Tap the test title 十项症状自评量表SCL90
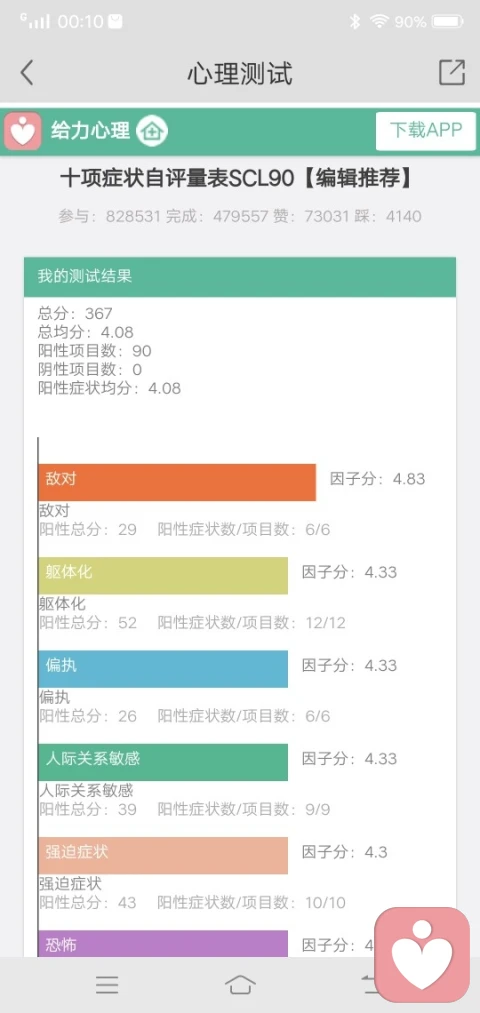 point(178,178)
